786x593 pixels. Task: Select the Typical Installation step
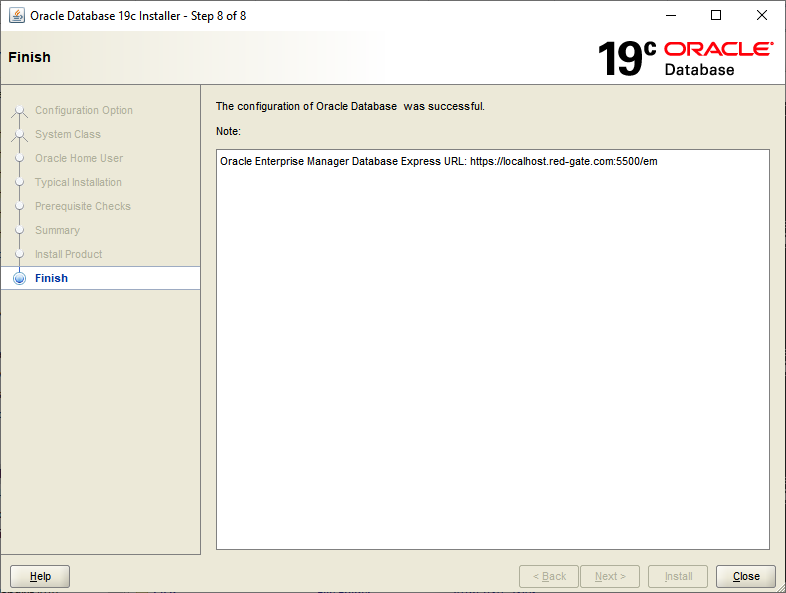pos(78,182)
